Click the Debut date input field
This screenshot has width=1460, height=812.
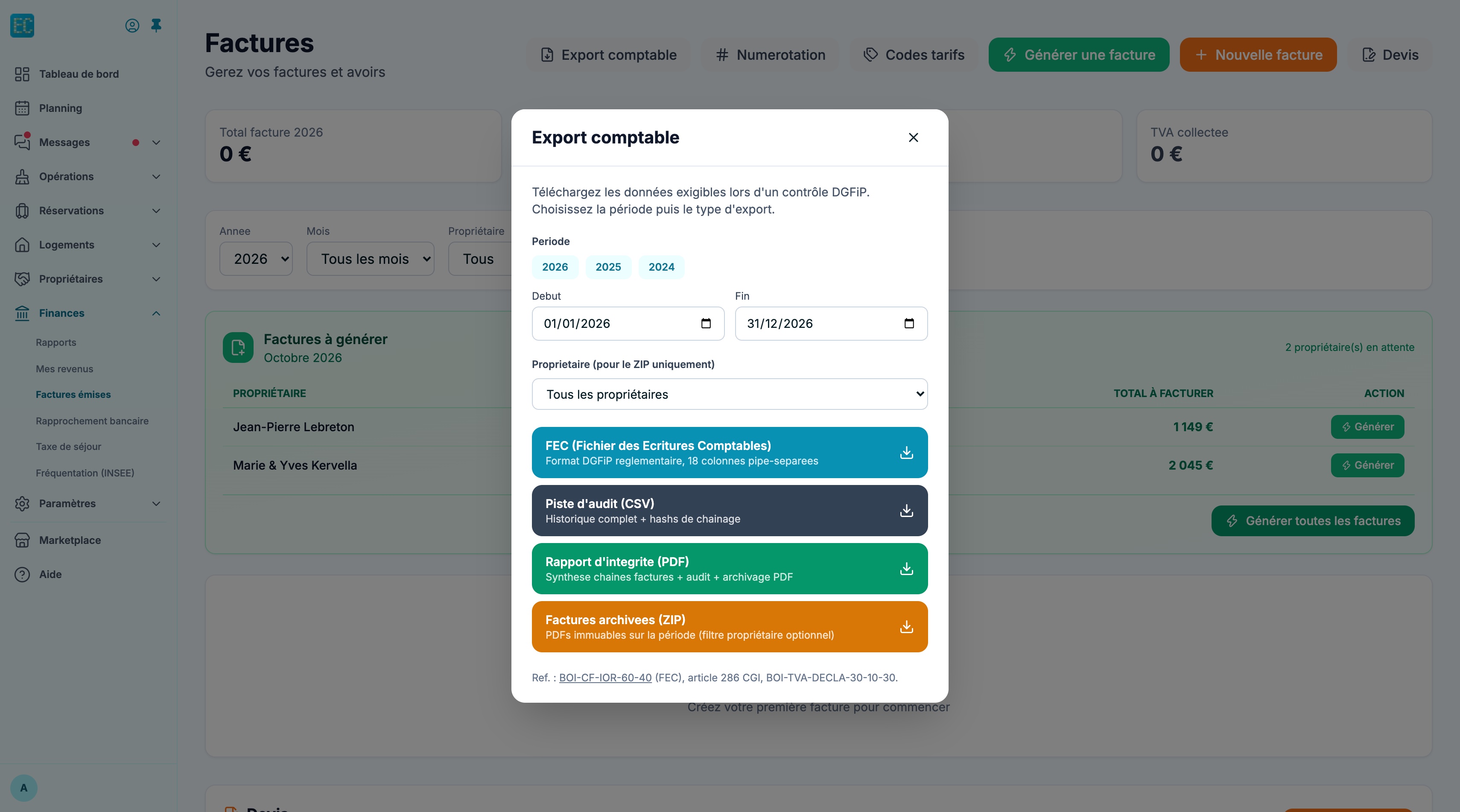pyautogui.click(x=628, y=324)
